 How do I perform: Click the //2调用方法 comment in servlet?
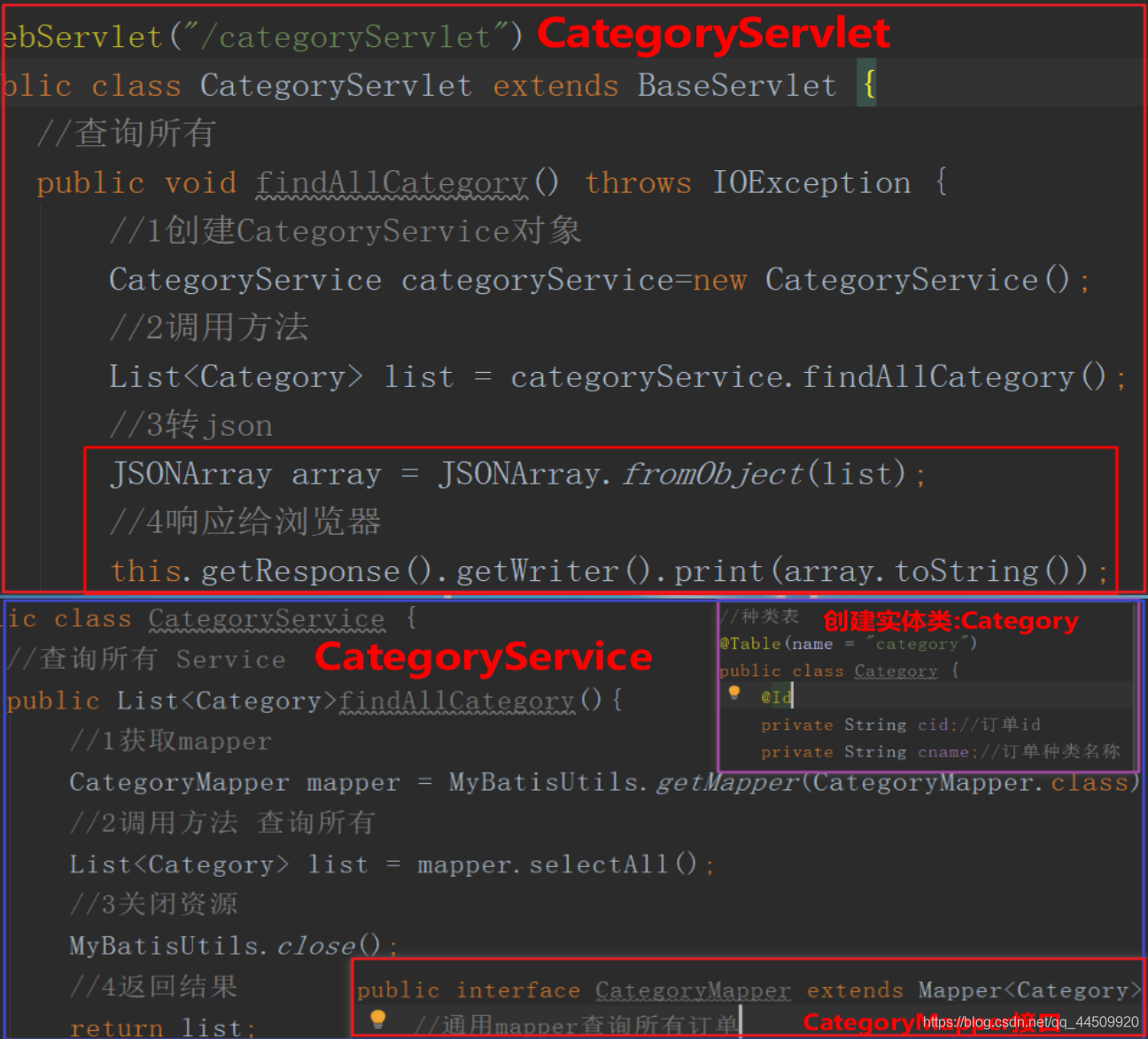(209, 328)
